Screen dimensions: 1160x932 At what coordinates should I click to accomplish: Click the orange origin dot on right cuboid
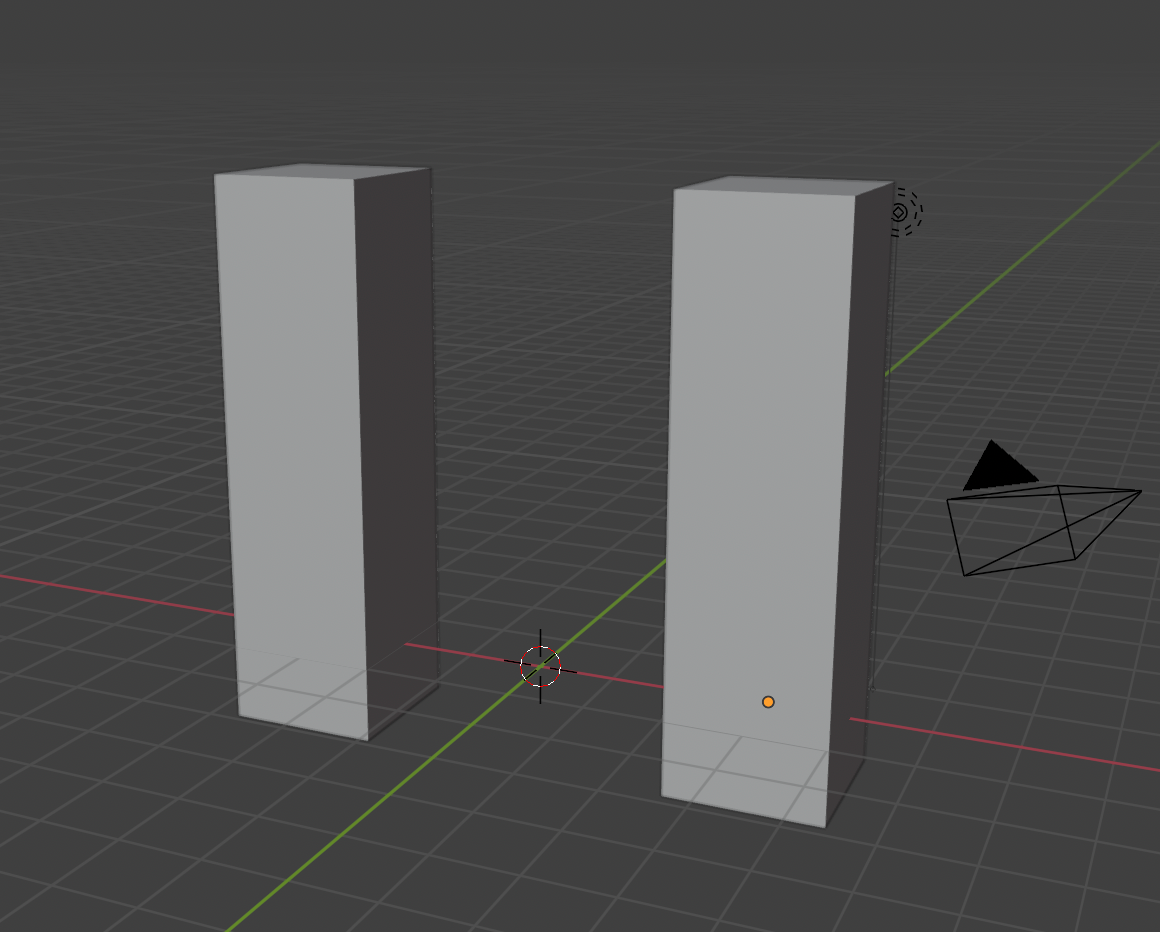[768, 702]
